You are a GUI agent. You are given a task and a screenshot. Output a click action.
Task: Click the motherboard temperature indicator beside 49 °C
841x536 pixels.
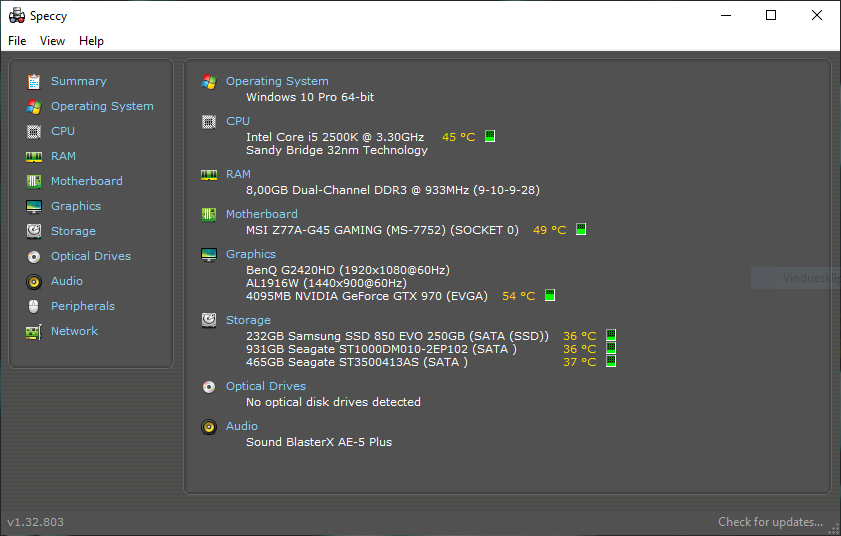[x=580, y=229]
